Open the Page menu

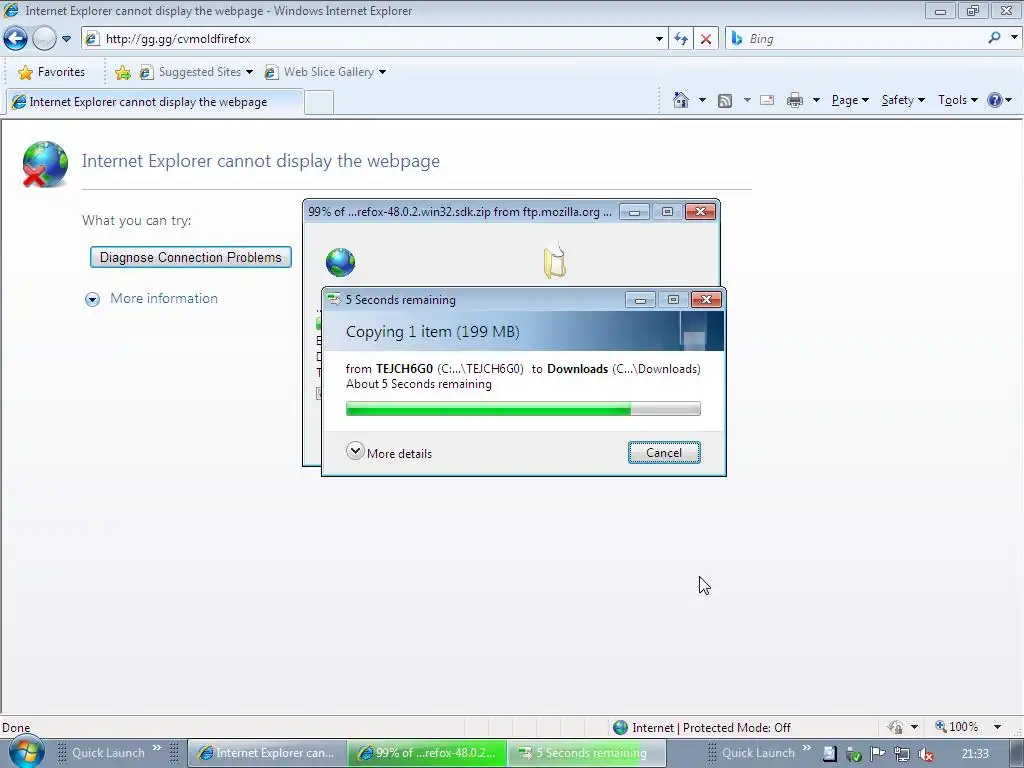coord(850,100)
